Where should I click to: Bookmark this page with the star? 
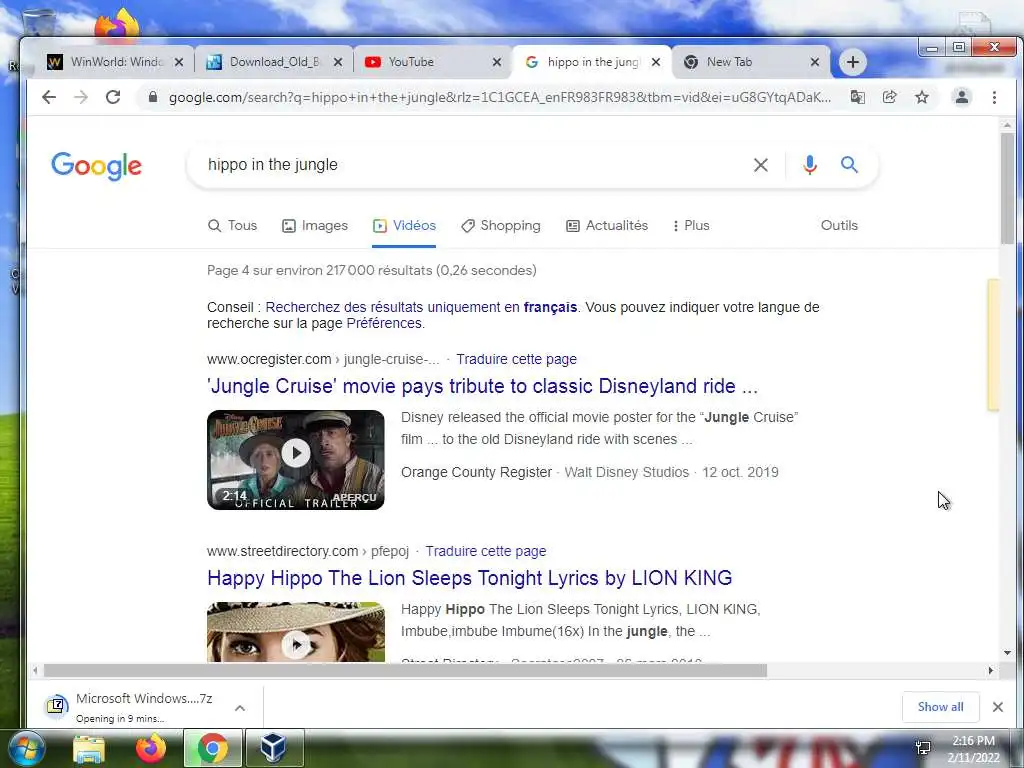point(921,97)
